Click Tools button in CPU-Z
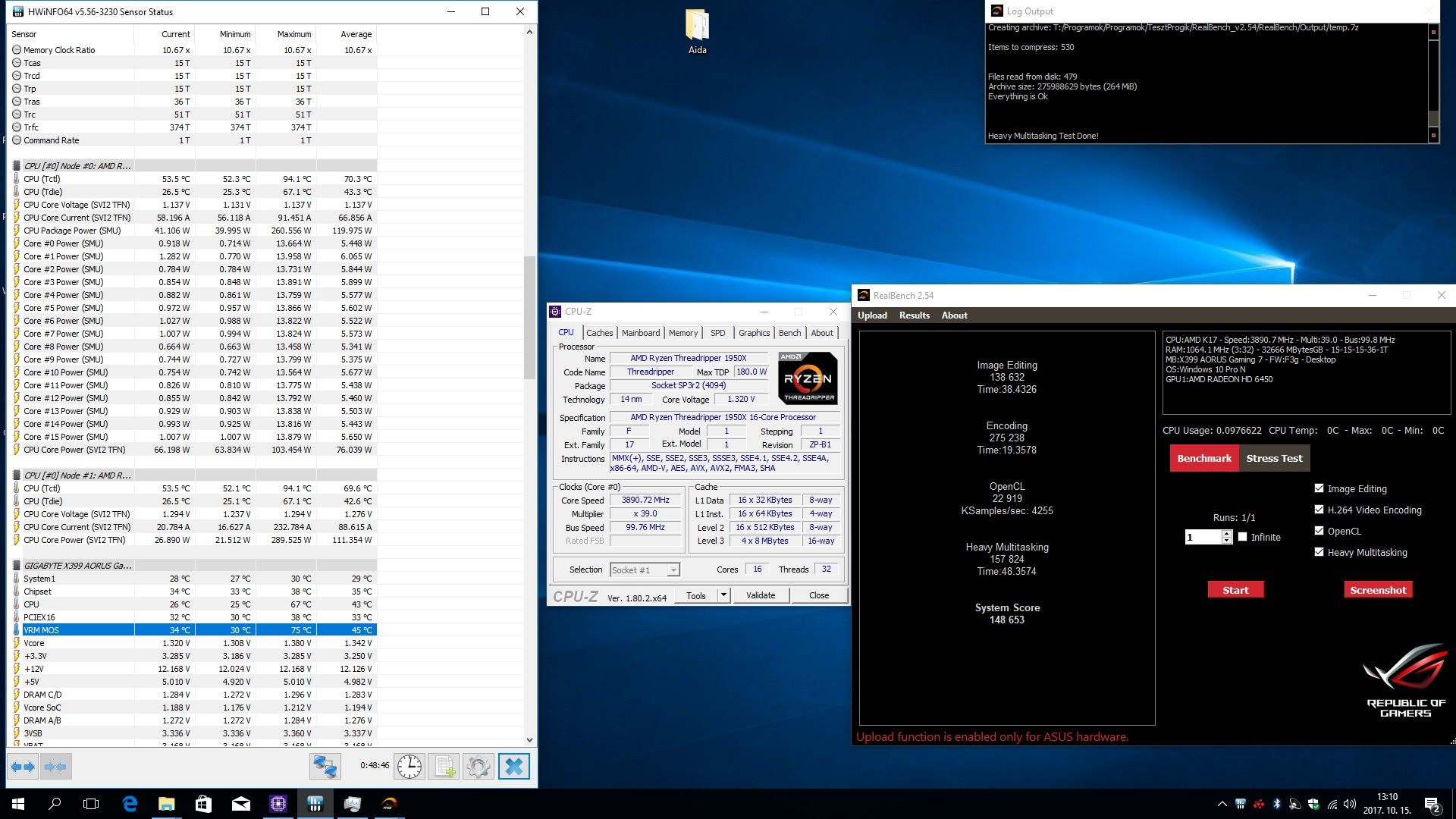 pyautogui.click(x=696, y=595)
